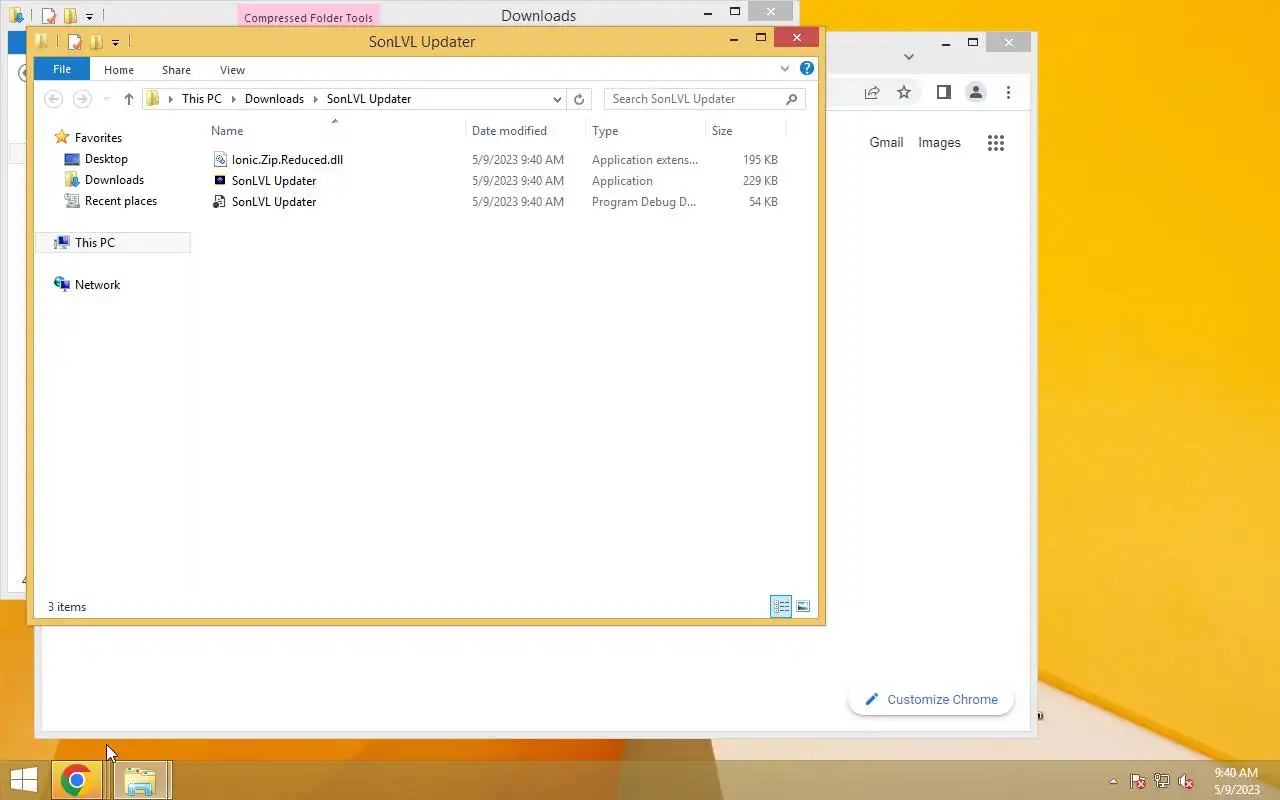The height and width of the screenshot is (800, 1280).
Task: Click the muted volume icon in tray
Action: (x=1186, y=781)
